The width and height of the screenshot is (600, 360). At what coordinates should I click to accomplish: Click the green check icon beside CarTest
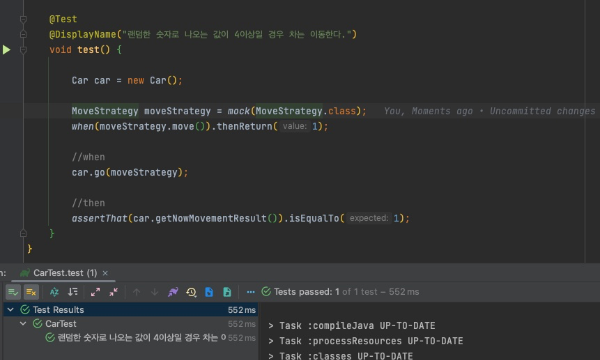pyautogui.click(x=38, y=324)
